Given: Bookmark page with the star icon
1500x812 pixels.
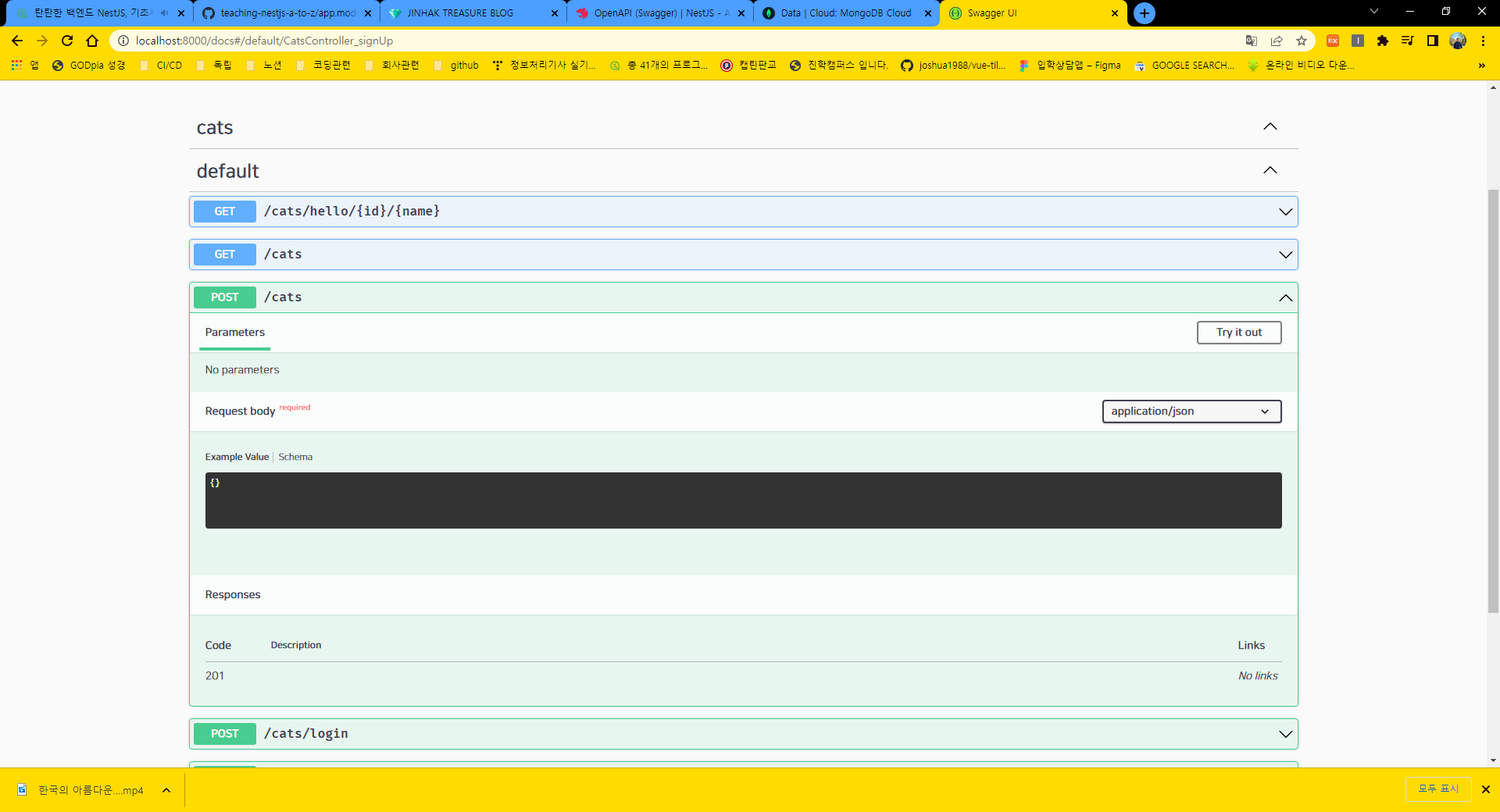Looking at the screenshot, I should (1302, 41).
